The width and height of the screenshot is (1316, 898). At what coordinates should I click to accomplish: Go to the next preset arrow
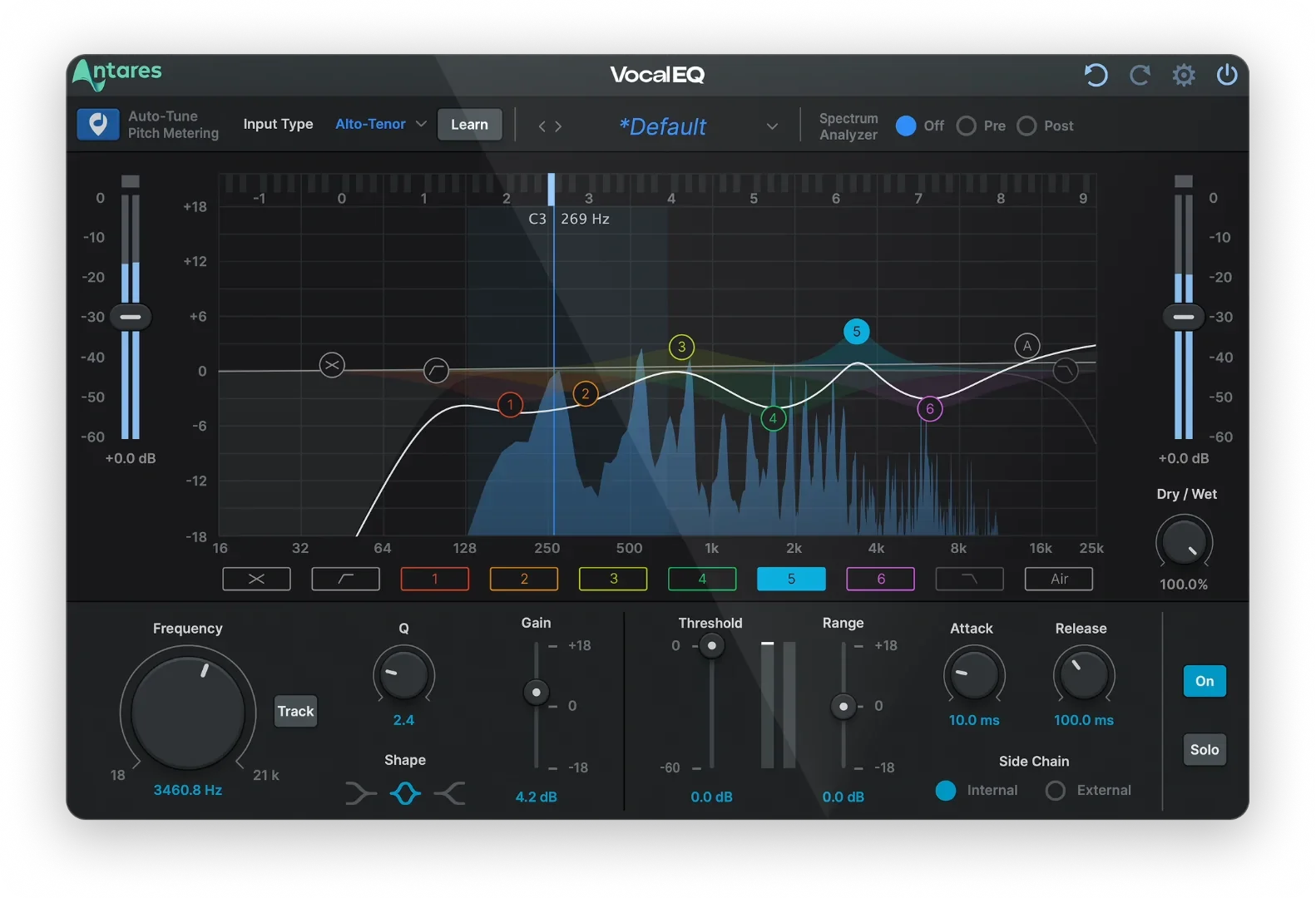click(x=558, y=126)
